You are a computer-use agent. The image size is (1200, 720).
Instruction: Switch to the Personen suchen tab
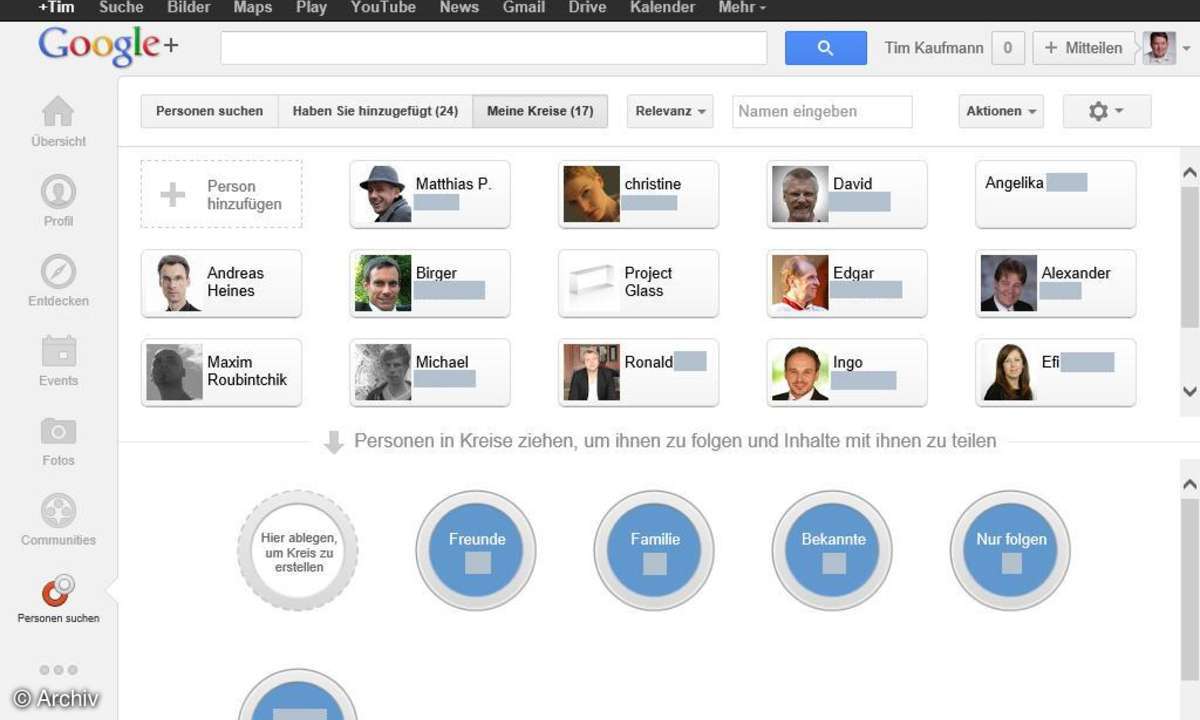pos(209,111)
